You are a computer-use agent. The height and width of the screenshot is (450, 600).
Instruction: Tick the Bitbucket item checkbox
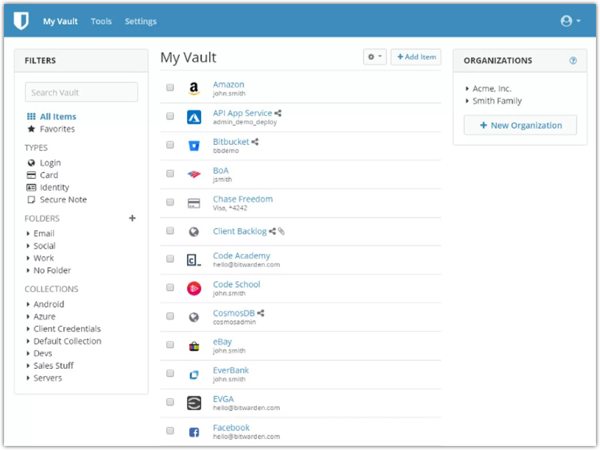pos(170,145)
